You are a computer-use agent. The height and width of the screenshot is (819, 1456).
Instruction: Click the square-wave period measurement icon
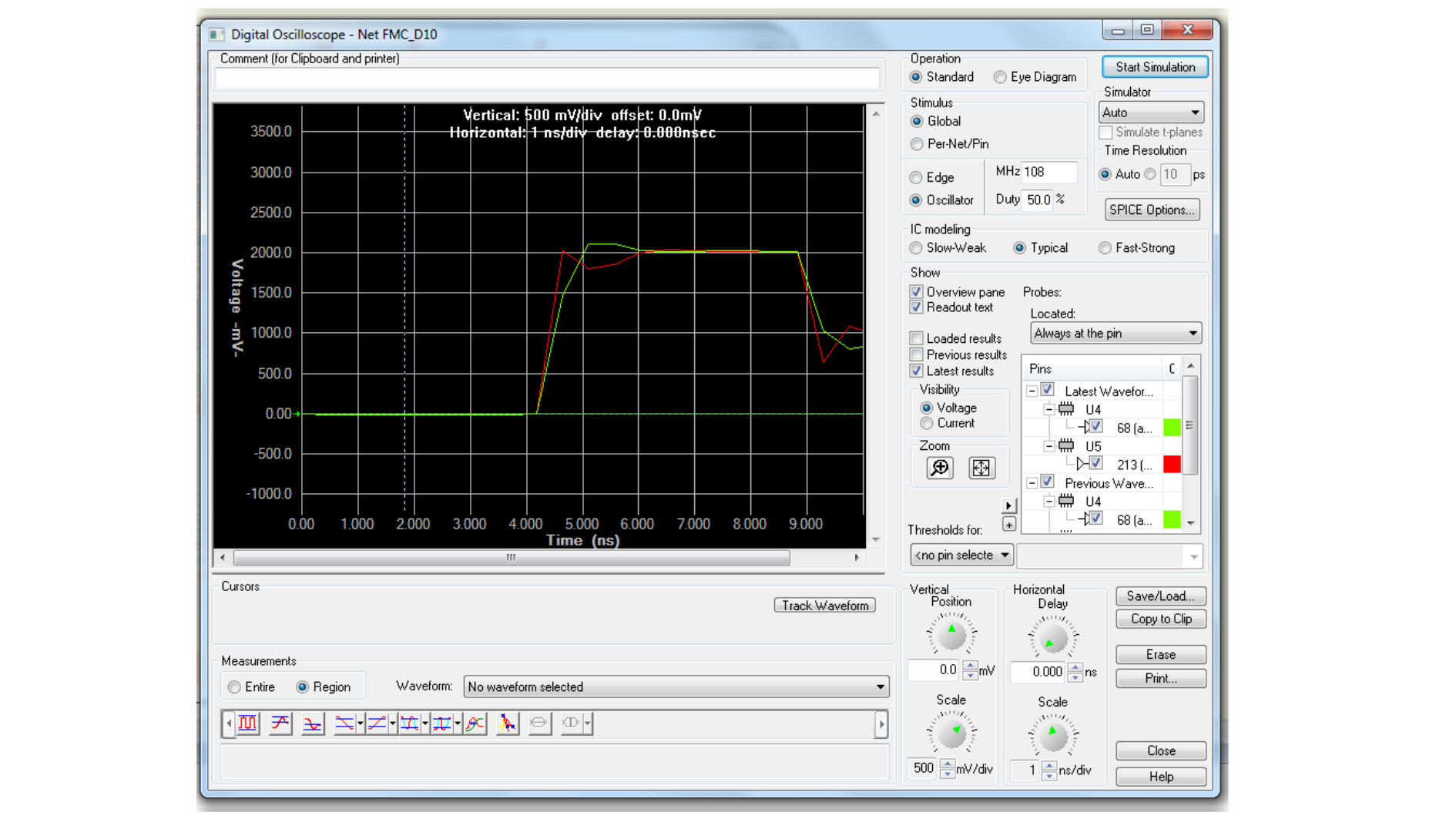[247, 723]
